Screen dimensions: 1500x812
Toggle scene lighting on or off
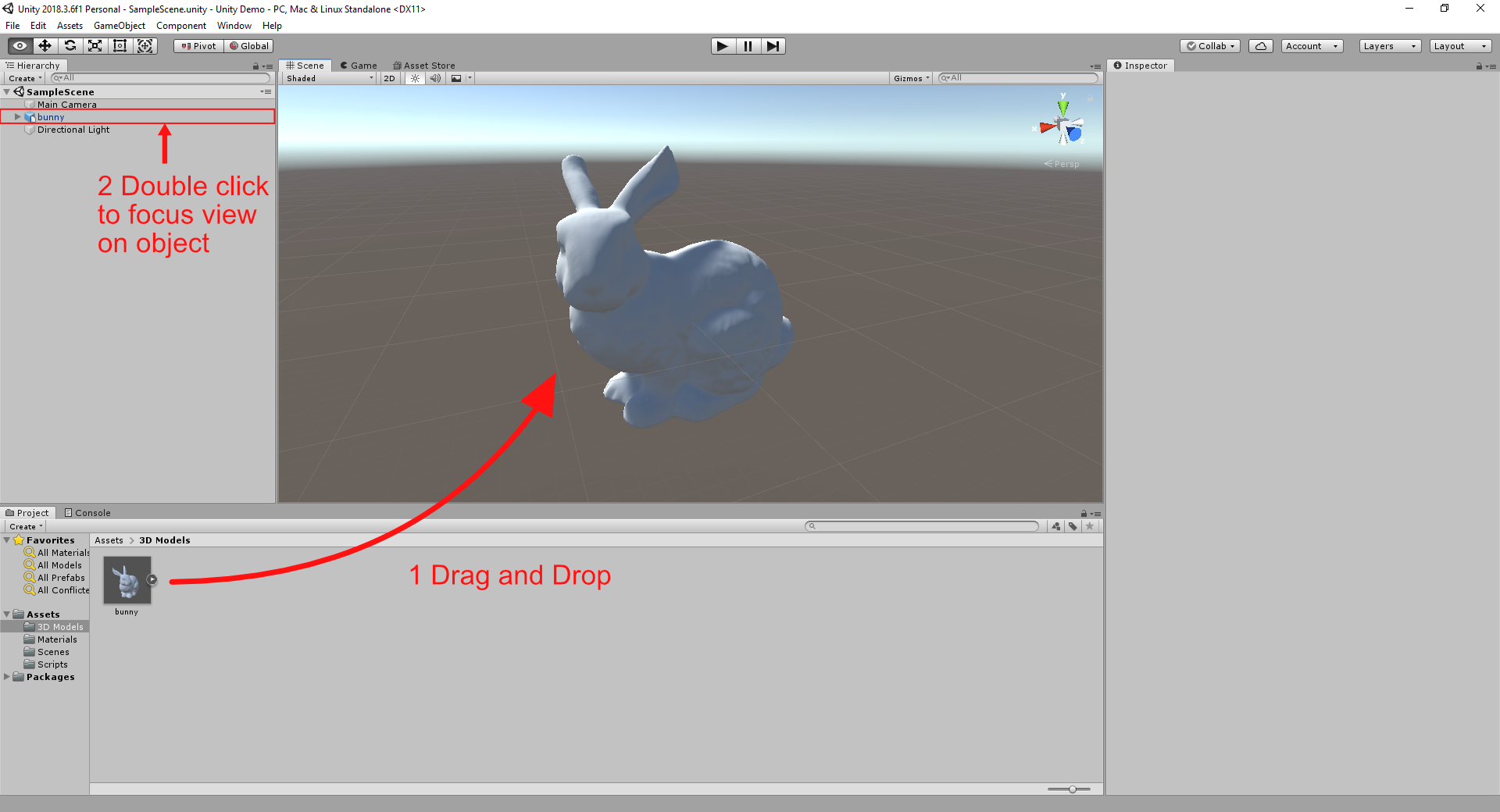click(415, 78)
